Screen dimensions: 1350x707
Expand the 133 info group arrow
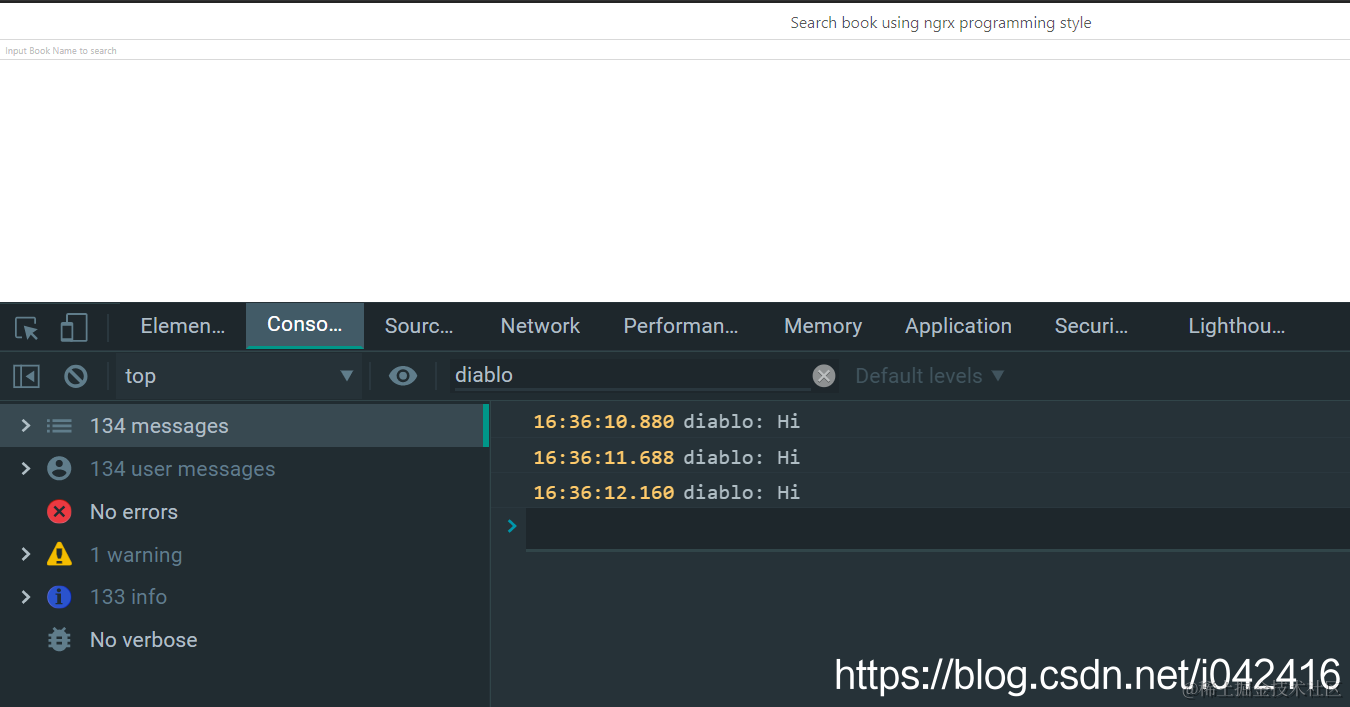26,597
